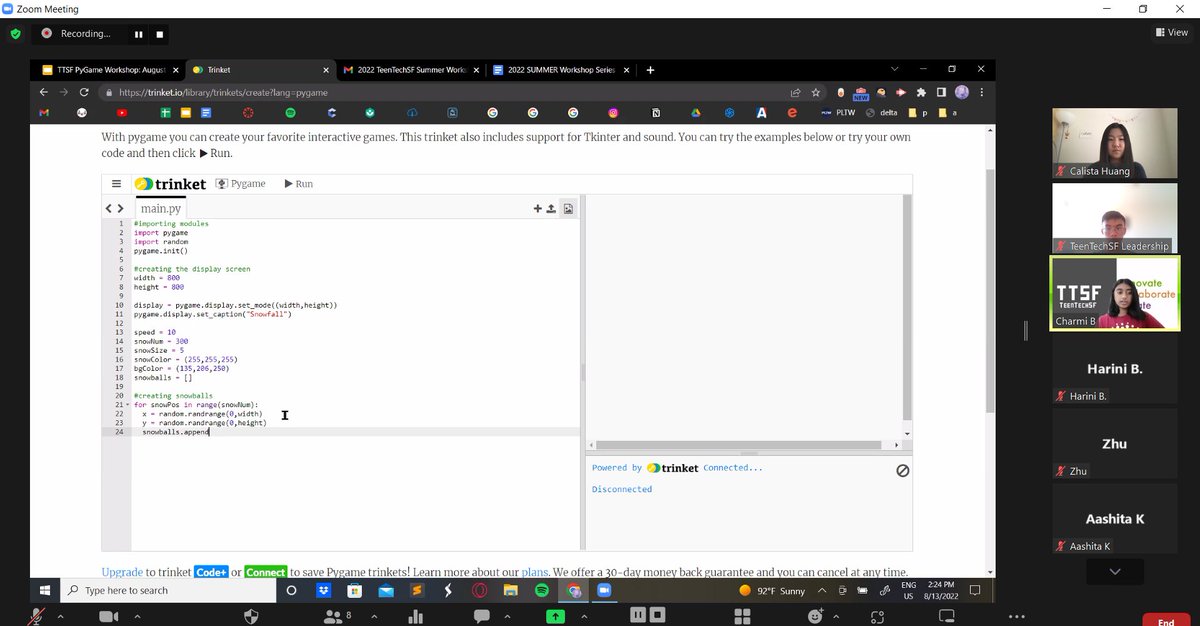Screen dimensions: 1200x626
Task: Go to previous file tab arrow
Action: 109,209
